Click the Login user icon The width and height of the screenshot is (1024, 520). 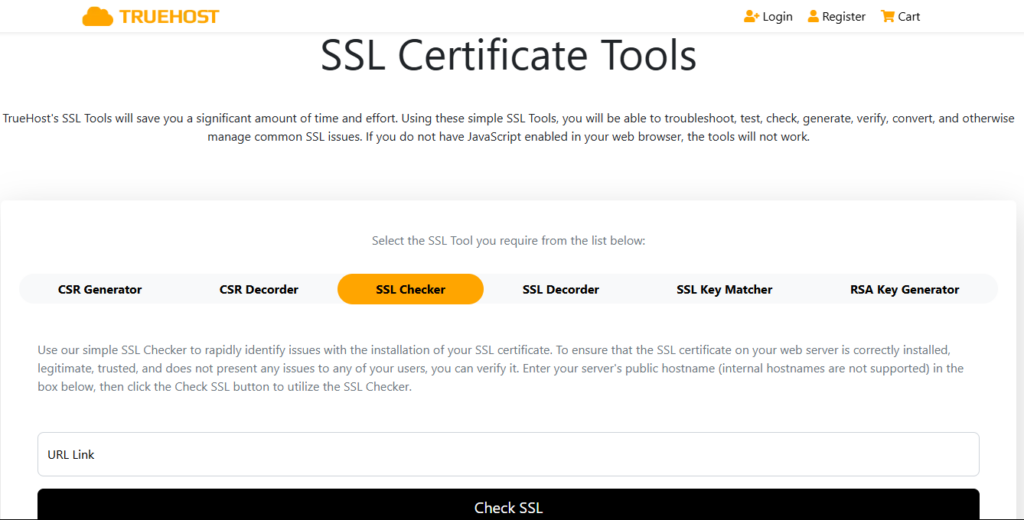(x=751, y=16)
